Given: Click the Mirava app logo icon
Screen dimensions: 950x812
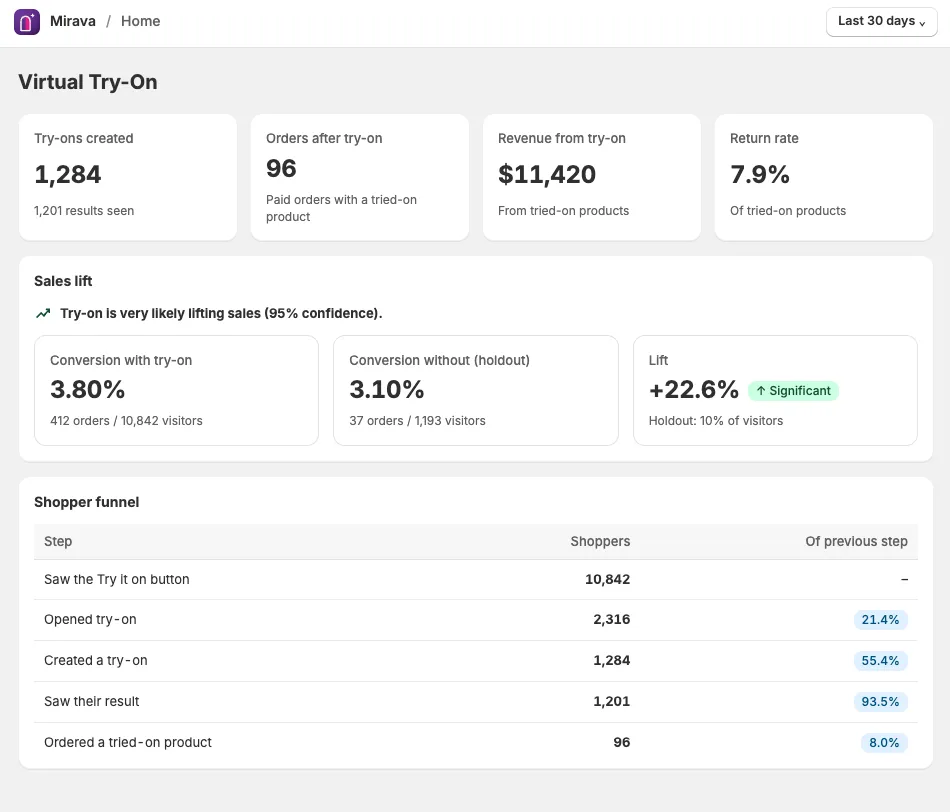Looking at the screenshot, I should click(27, 22).
